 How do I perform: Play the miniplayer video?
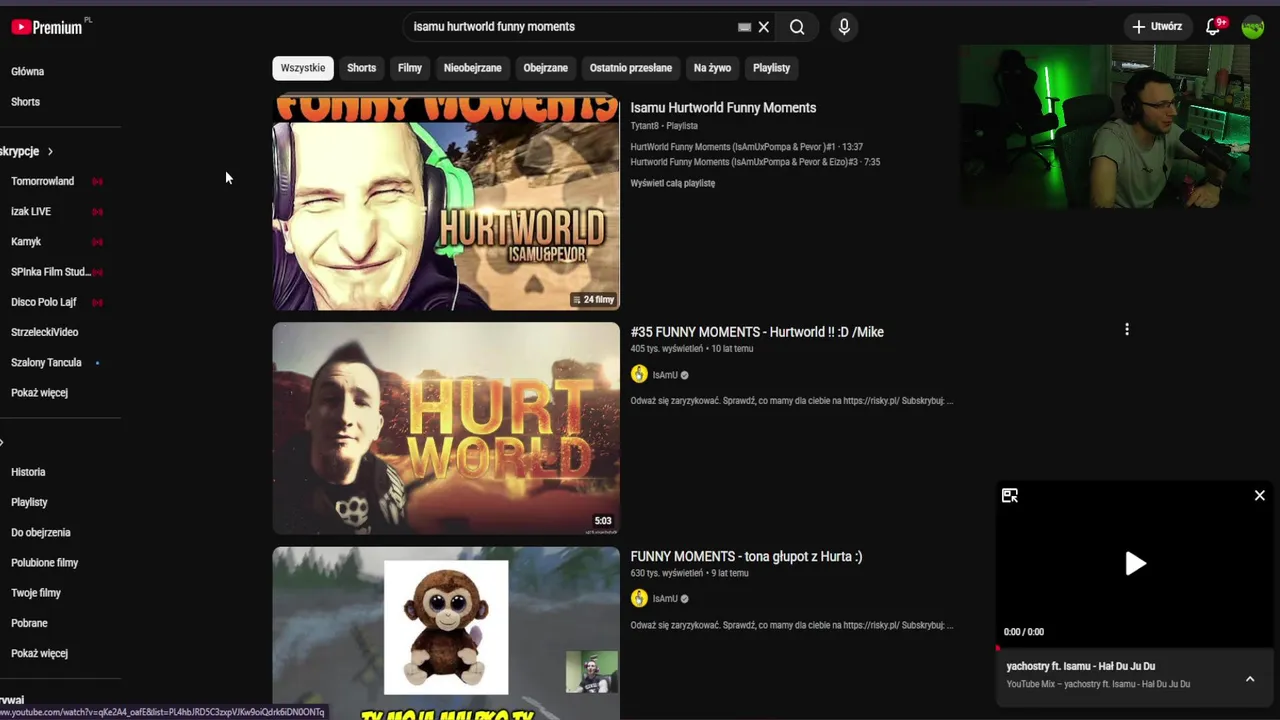pyautogui.click(x=1135, y=563)
